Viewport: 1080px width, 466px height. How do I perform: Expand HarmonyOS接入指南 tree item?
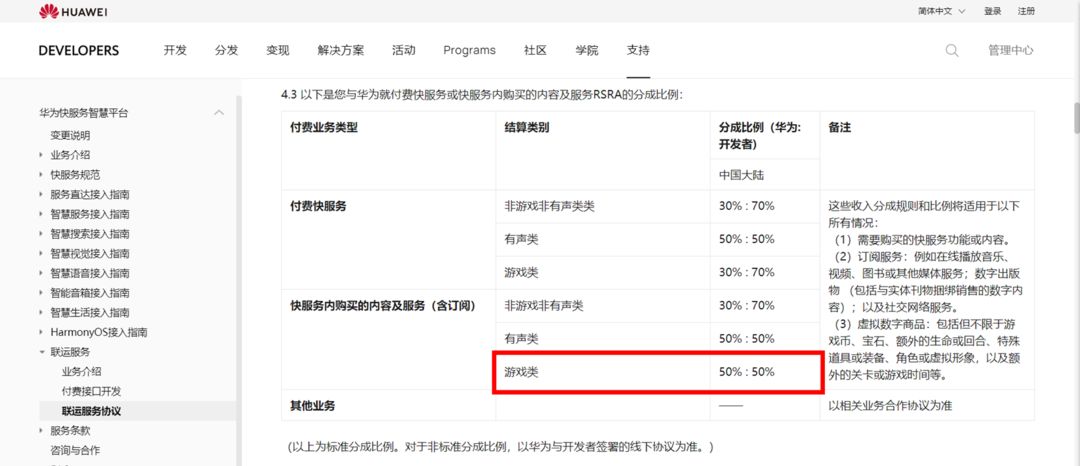pos(41,332)
